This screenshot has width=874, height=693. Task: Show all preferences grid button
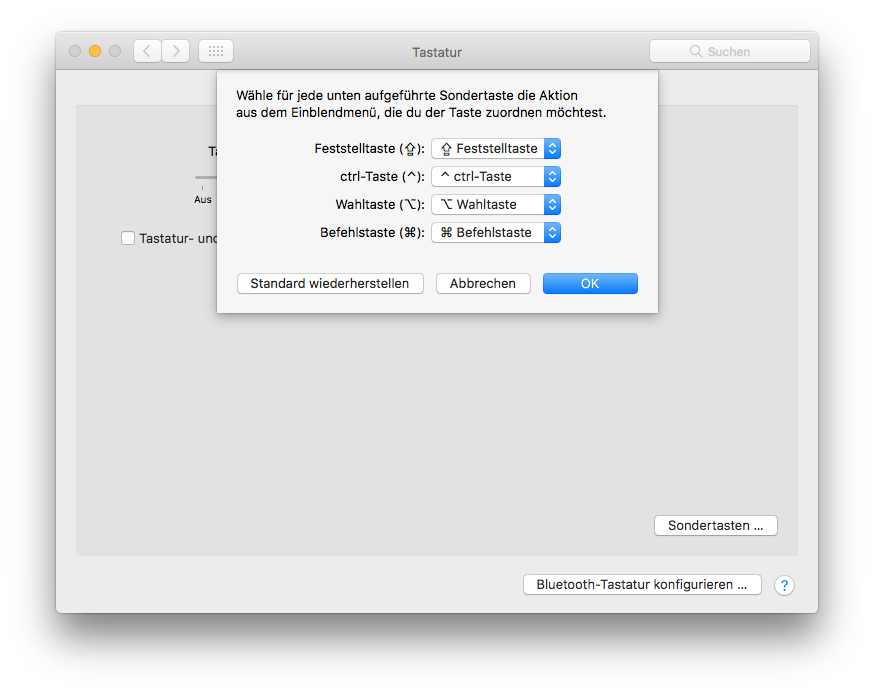(216, 51)
